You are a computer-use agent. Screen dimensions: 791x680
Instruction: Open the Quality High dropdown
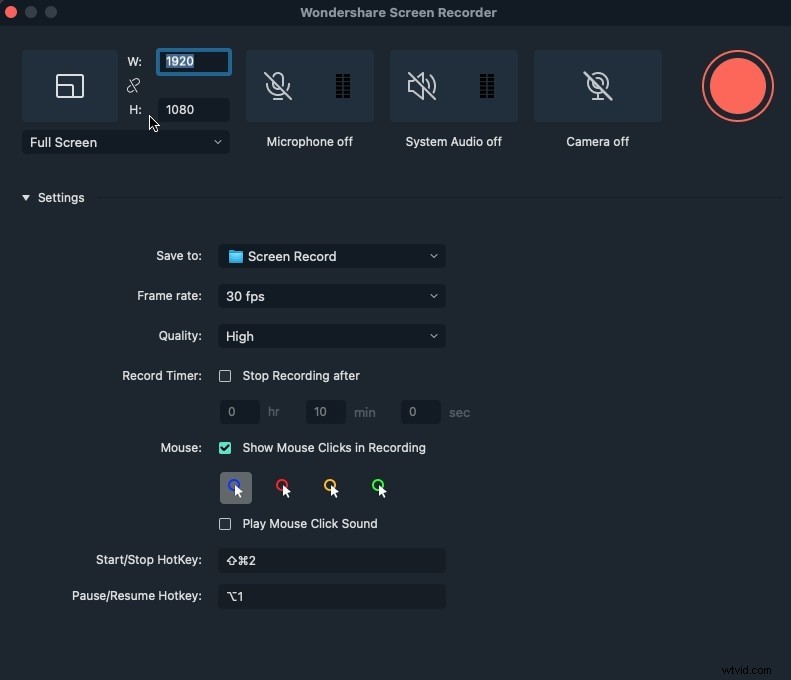pyautogui.click(x=332, y=336)
